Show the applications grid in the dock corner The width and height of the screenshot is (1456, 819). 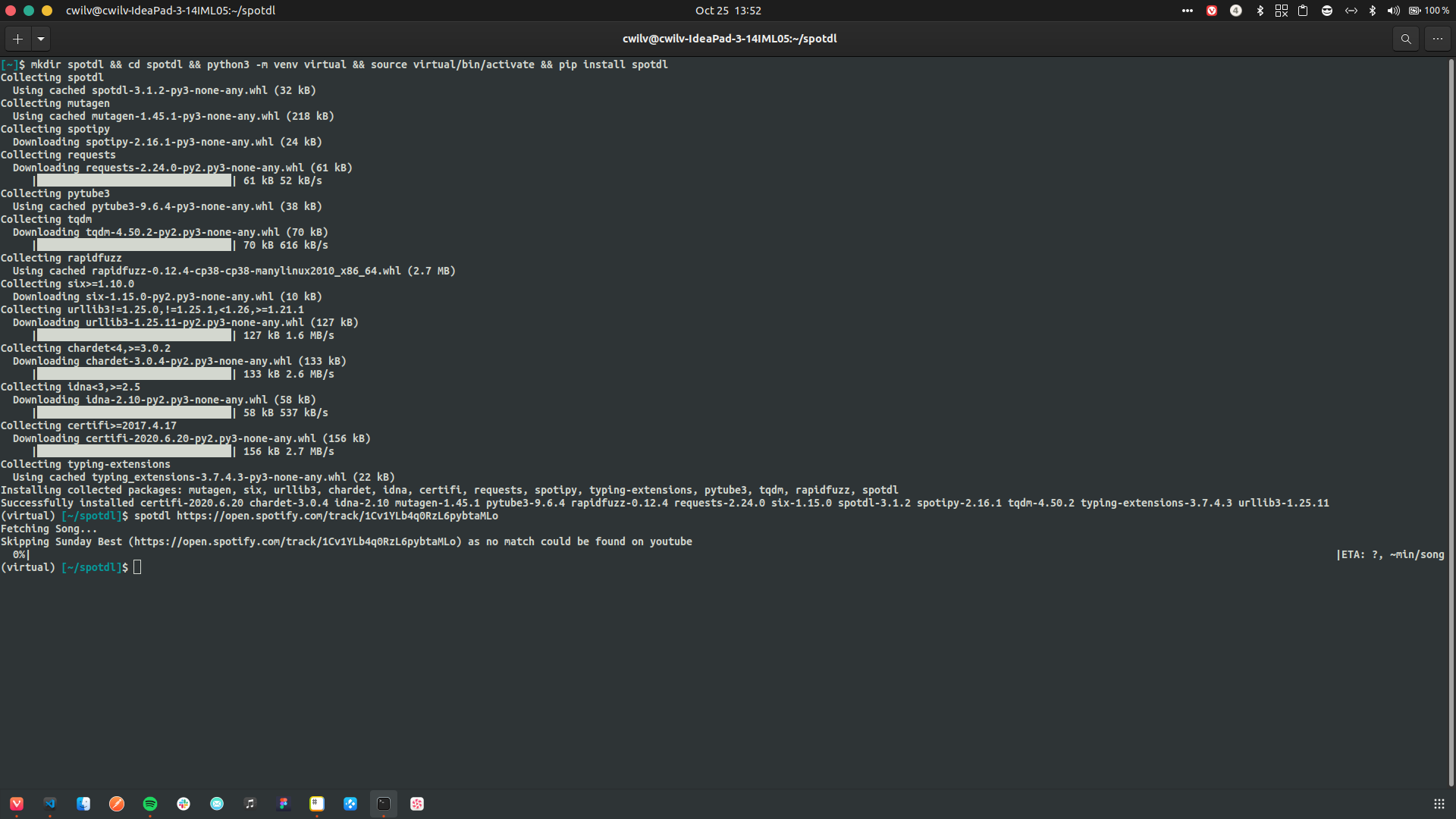[x=1439, y=804]
